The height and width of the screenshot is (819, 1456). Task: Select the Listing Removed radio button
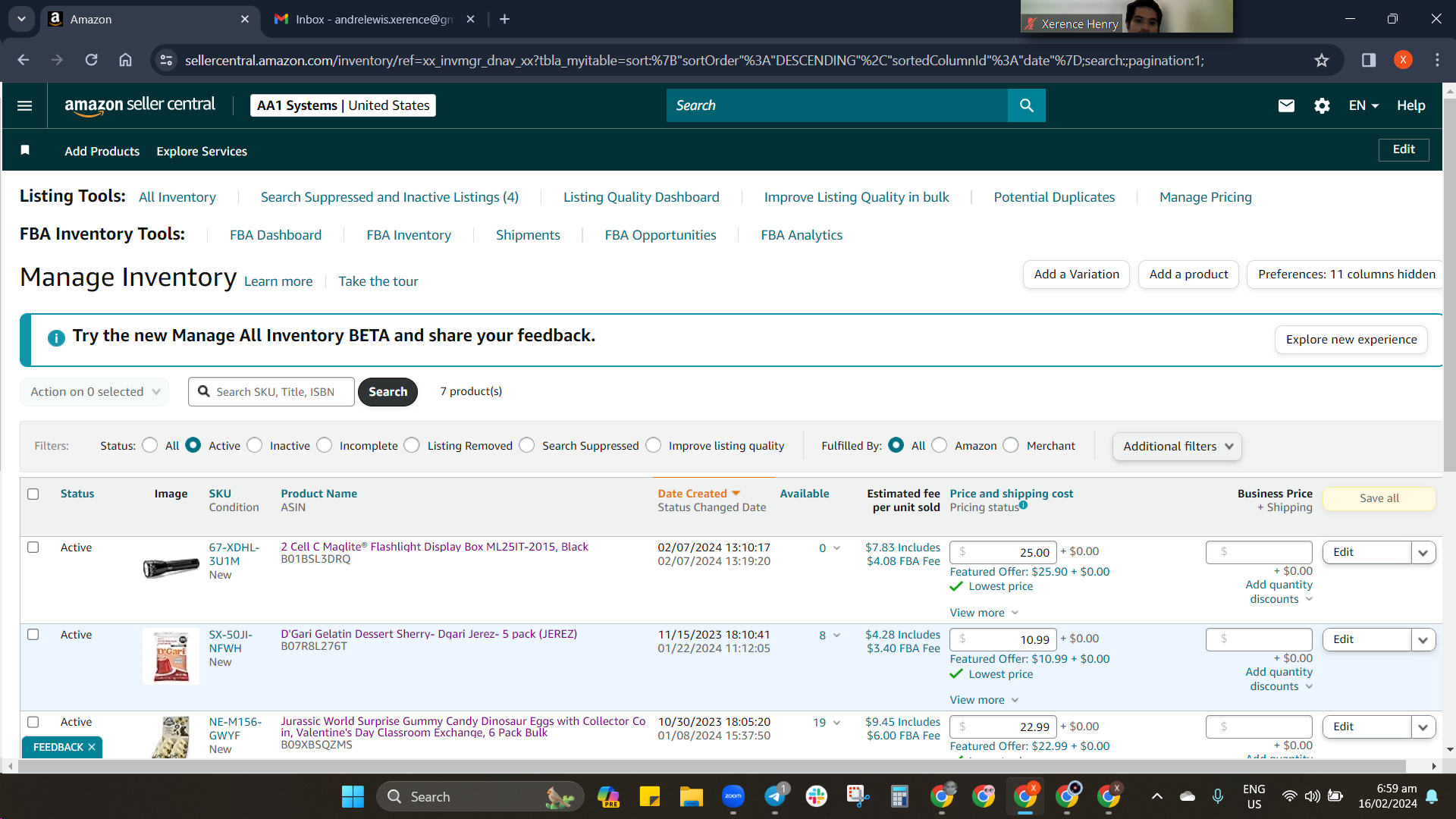click(x=412, y=445)
